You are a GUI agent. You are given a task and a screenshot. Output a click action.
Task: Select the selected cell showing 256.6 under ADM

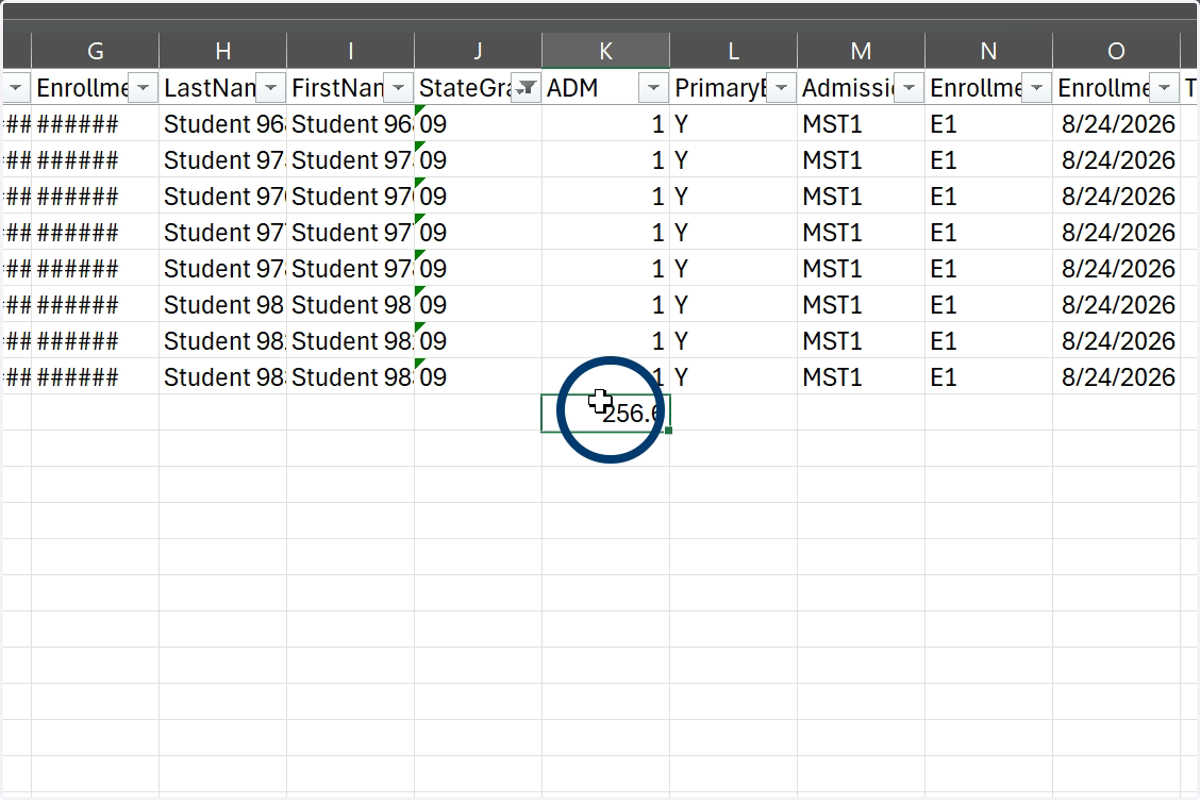tap(606, 413)
